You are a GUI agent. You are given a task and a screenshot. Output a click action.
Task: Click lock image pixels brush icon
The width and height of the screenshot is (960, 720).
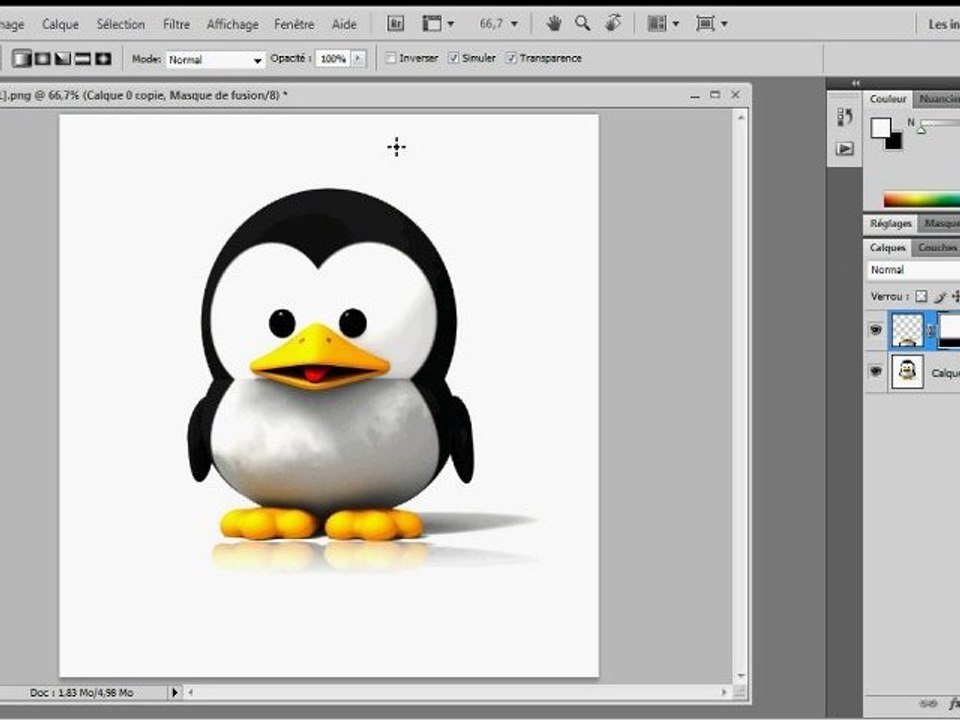click(x=940, y=296)
